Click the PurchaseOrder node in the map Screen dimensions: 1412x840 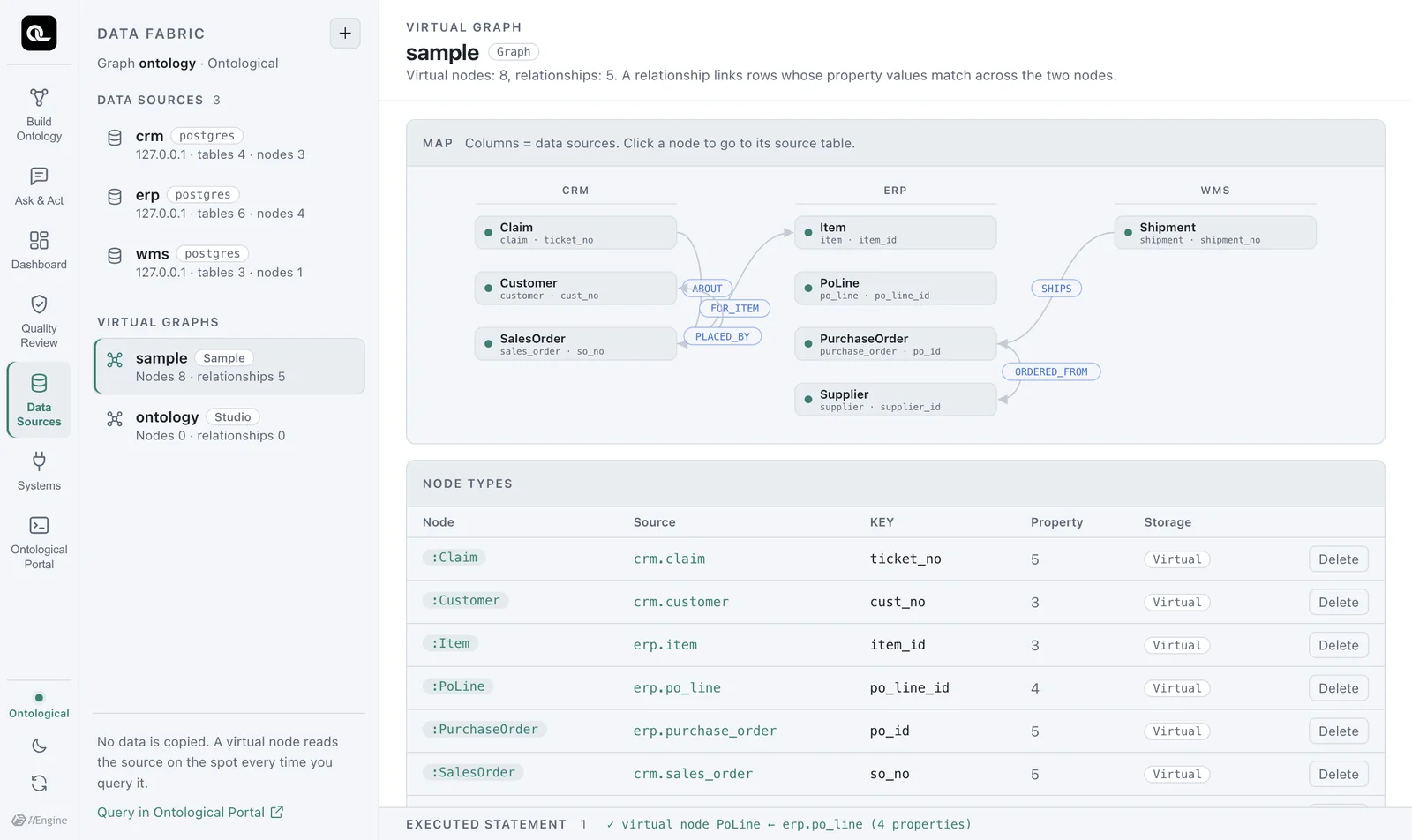click(895, 344)
